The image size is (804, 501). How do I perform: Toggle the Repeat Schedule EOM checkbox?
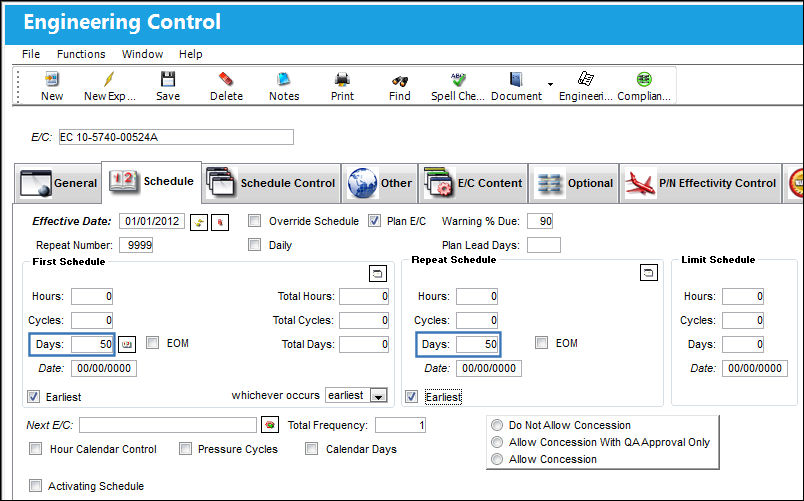[x=541, y=343]
